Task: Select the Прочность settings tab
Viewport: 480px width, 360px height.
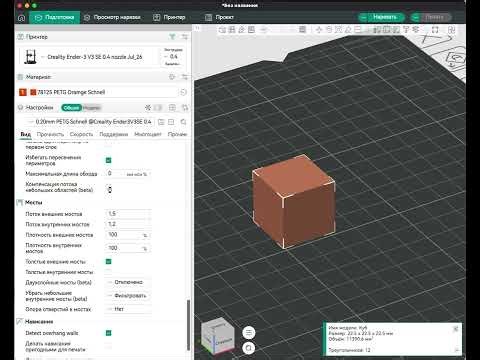Action: (x=50, y=134)
